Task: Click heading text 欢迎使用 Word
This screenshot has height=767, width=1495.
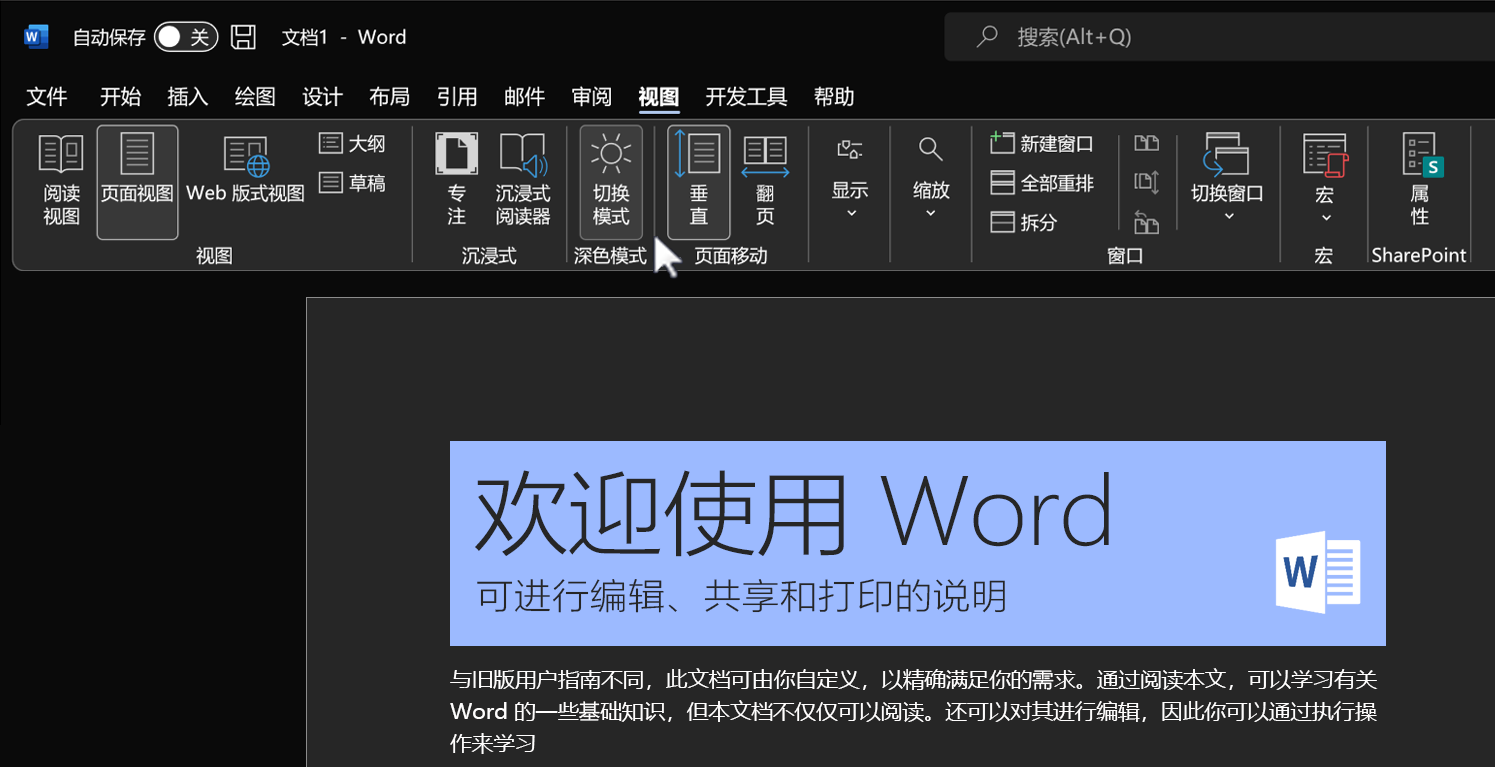Action: (793, 511)
